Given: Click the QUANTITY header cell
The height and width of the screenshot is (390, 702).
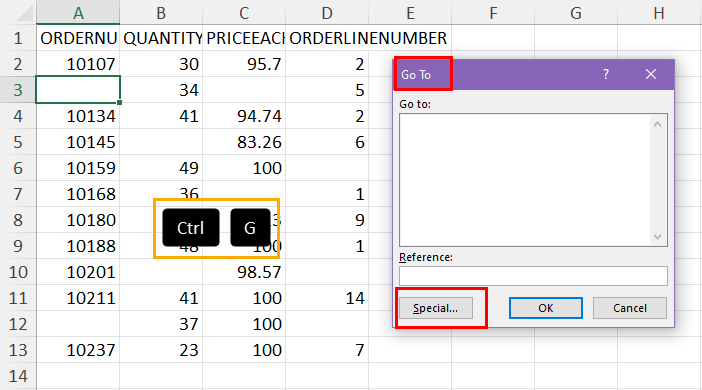Looking at the screenshot, I should [161, 38].
